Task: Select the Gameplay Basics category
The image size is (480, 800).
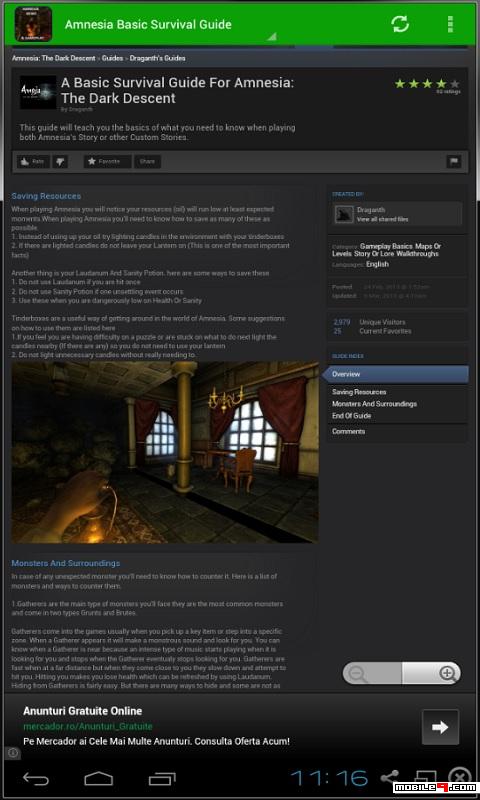Action: [386, 246]
